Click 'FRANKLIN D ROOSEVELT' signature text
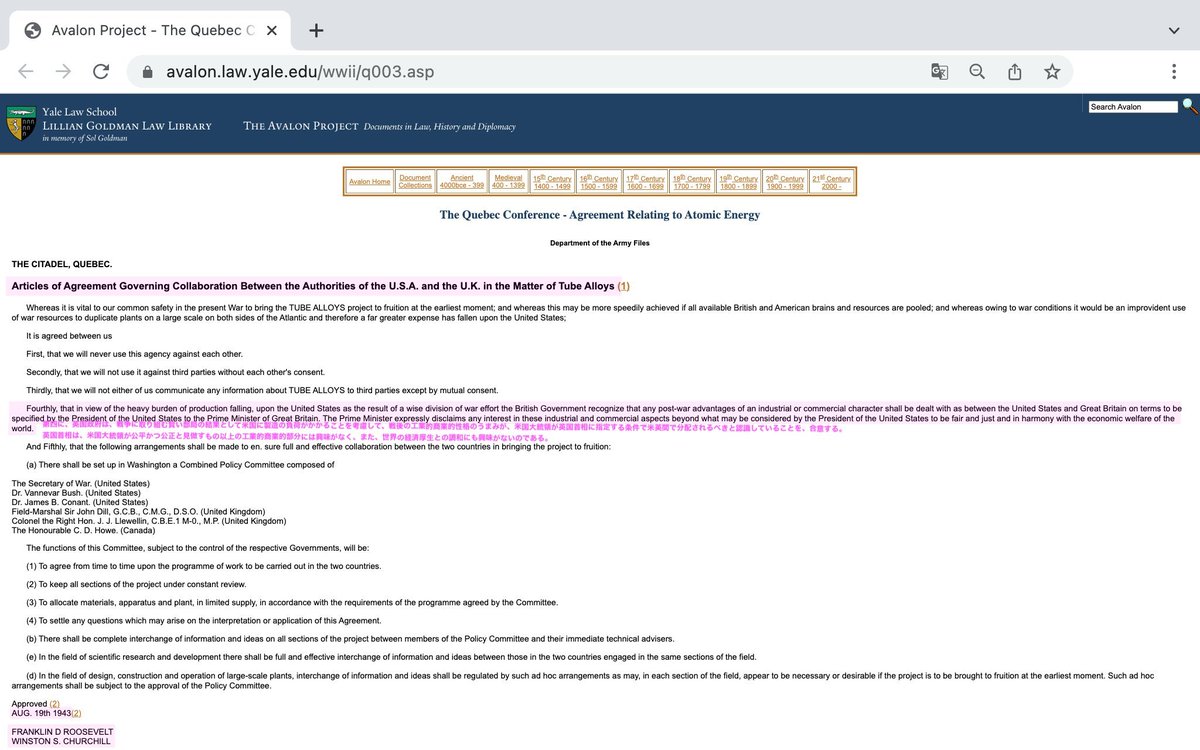 (61, 732)
